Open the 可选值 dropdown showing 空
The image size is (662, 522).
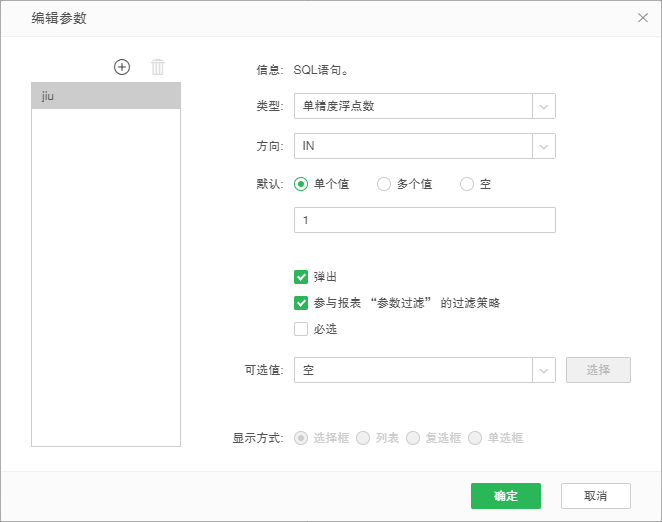424,370
